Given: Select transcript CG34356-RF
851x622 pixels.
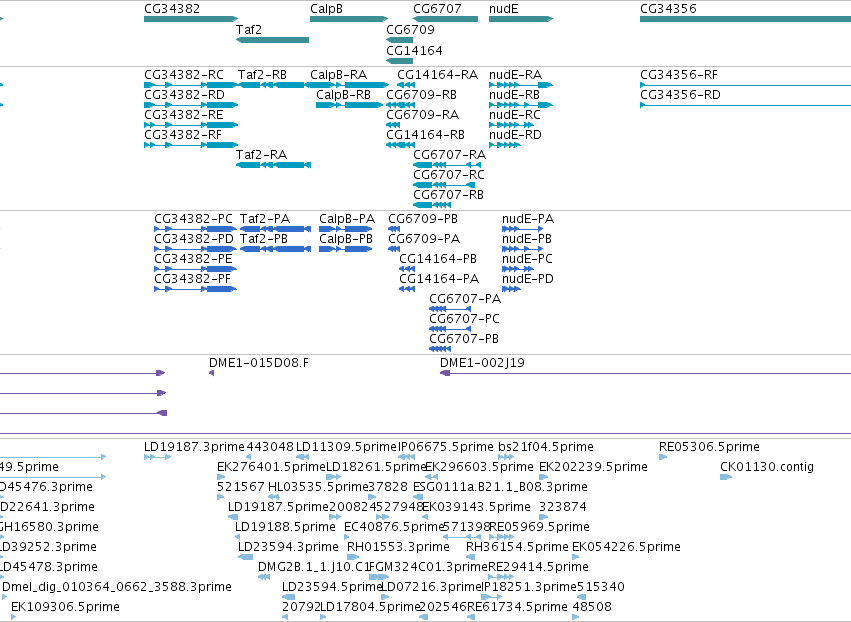Looking at the screenshot, I should [x=679, y=75].
